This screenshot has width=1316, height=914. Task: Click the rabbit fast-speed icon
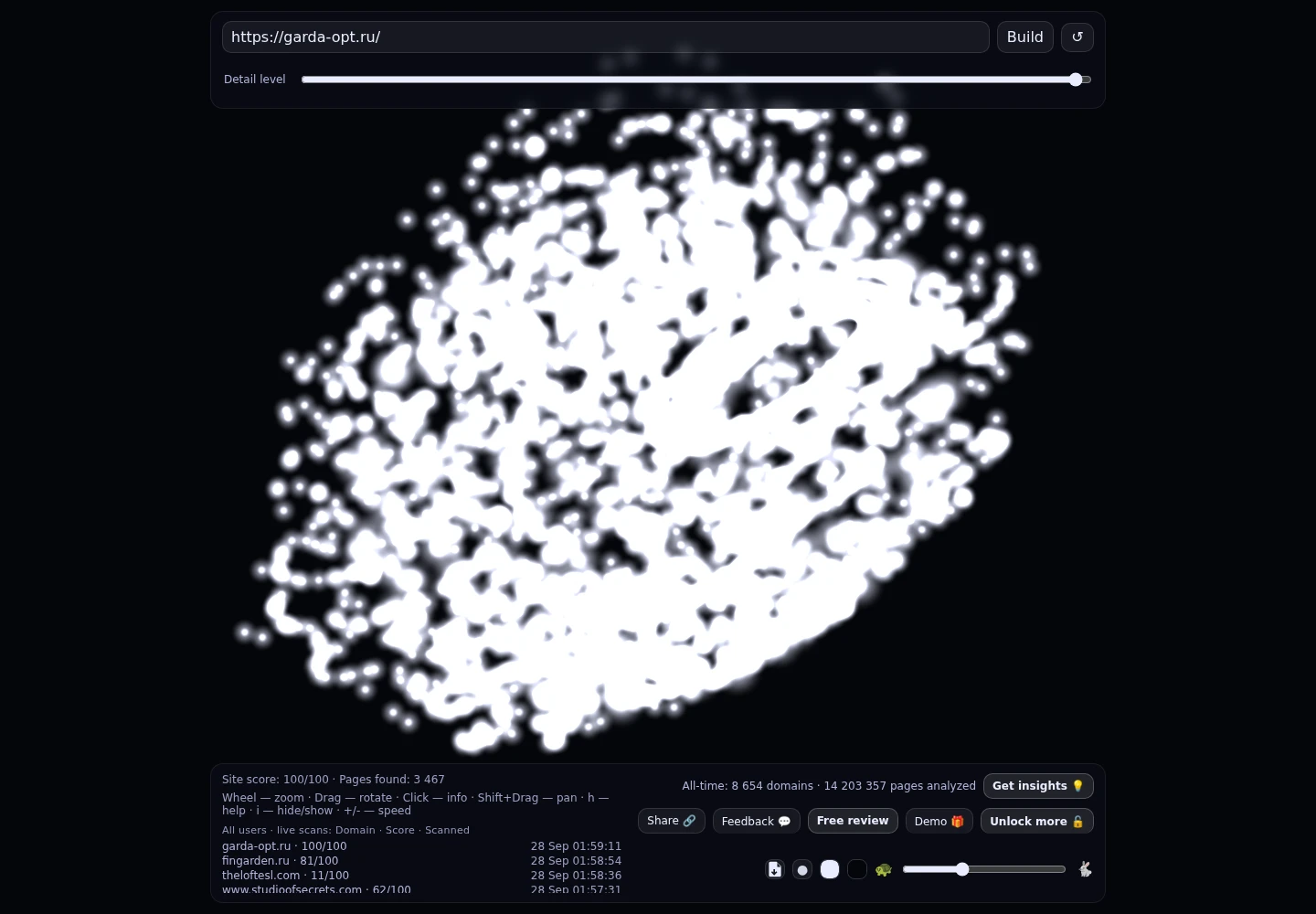(x=1085, y=869)
